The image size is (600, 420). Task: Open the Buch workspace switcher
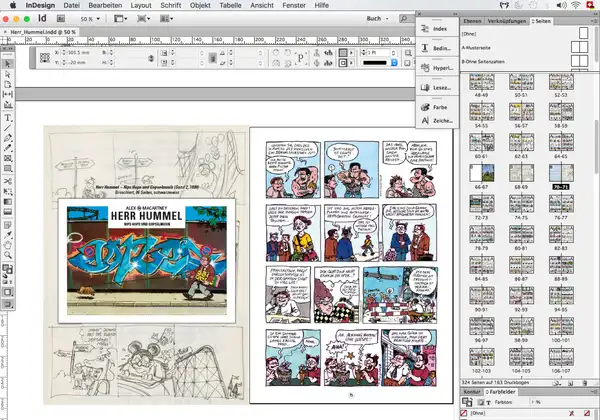tap(376, 18)
